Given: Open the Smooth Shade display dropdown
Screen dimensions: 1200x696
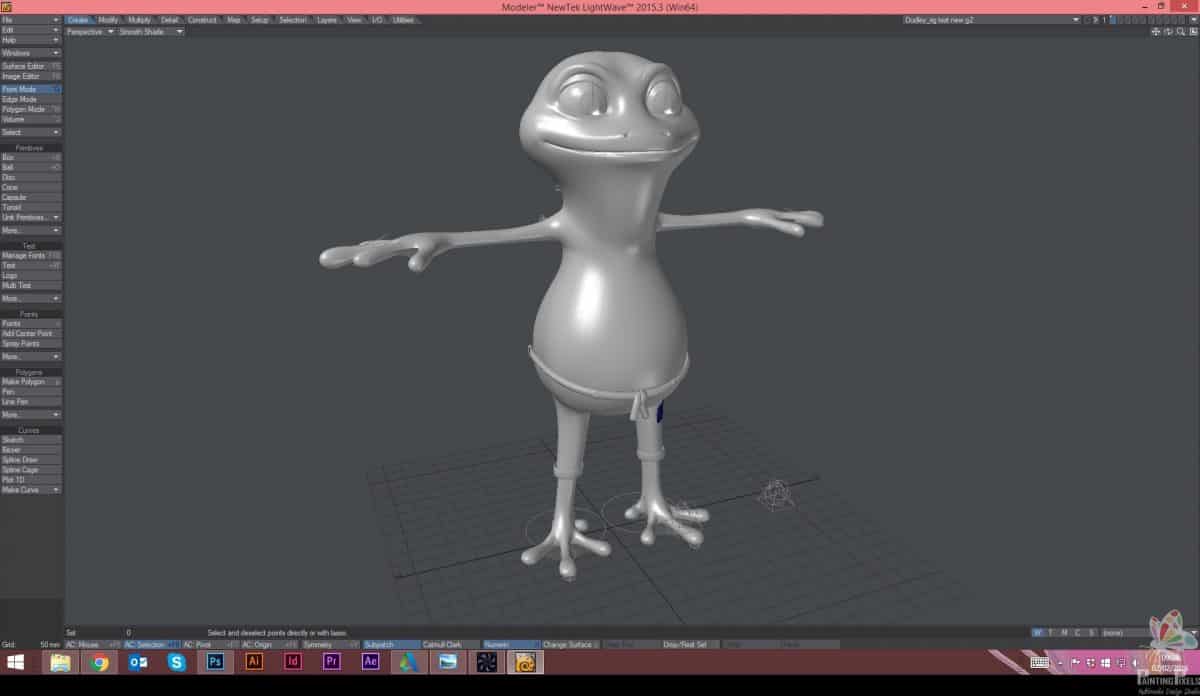Looking at the screenshot, I should tap(151, 32).
